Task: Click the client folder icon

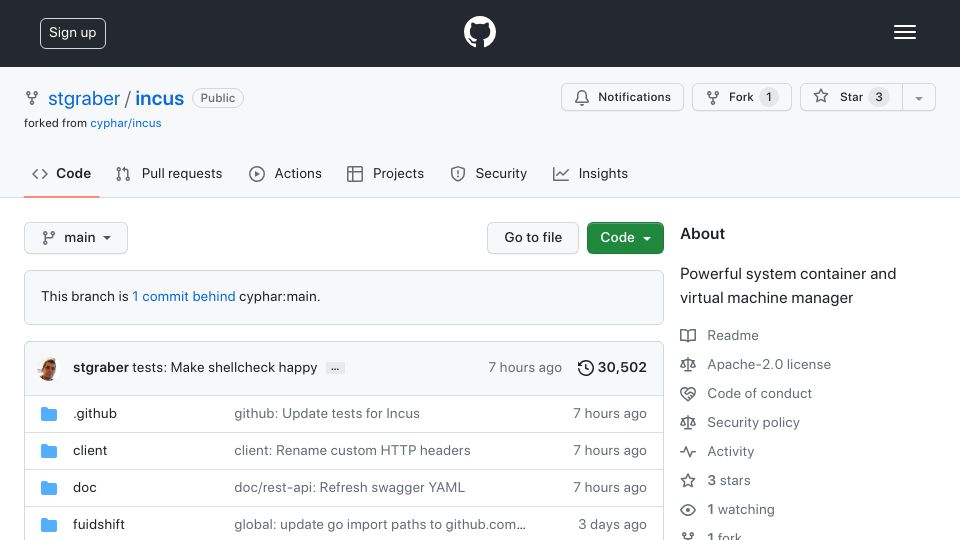Action: [49, 451]
